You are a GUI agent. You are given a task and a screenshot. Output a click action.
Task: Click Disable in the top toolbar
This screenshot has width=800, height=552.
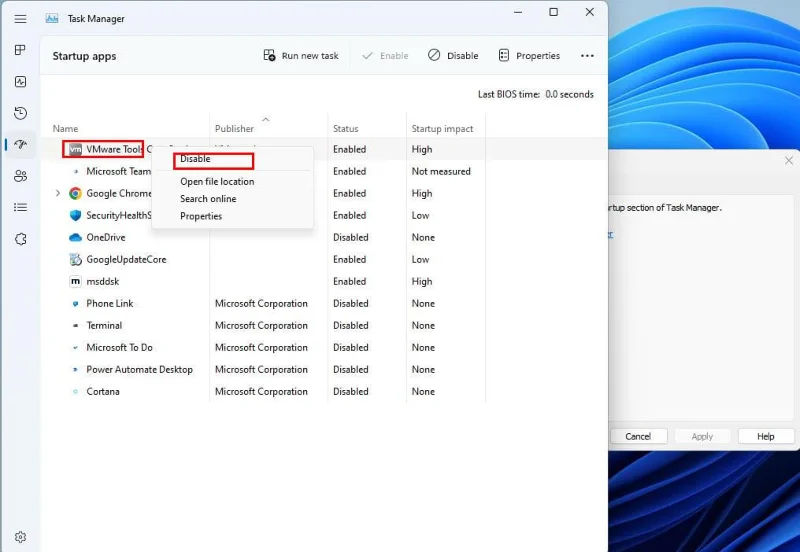(x=453, y=56)
